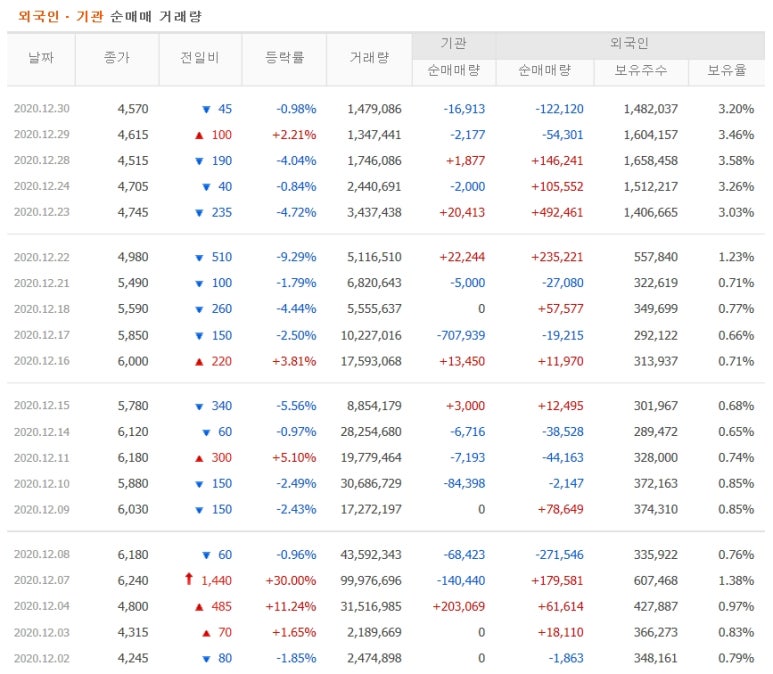Select the date 2020.12.24
This screenshot has height=674, width=773.
tap(42, 186)
